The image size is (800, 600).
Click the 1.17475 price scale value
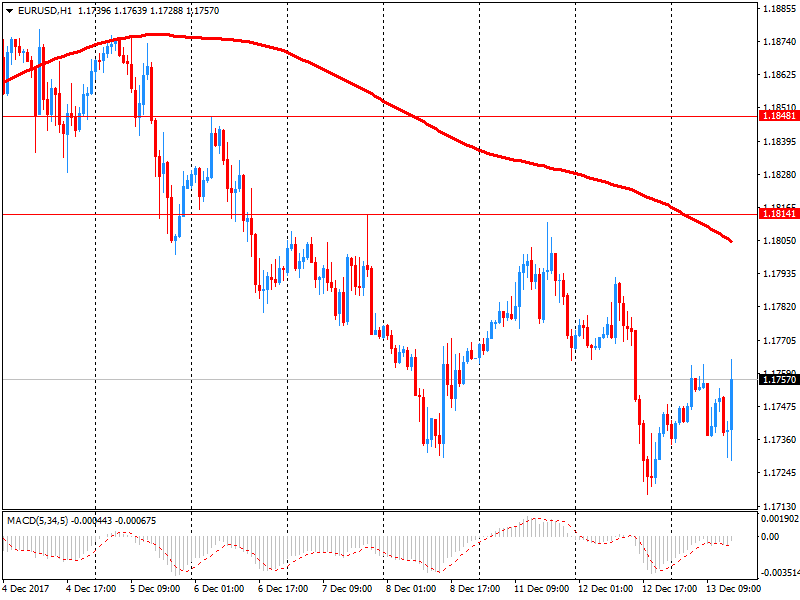[779, 407]
